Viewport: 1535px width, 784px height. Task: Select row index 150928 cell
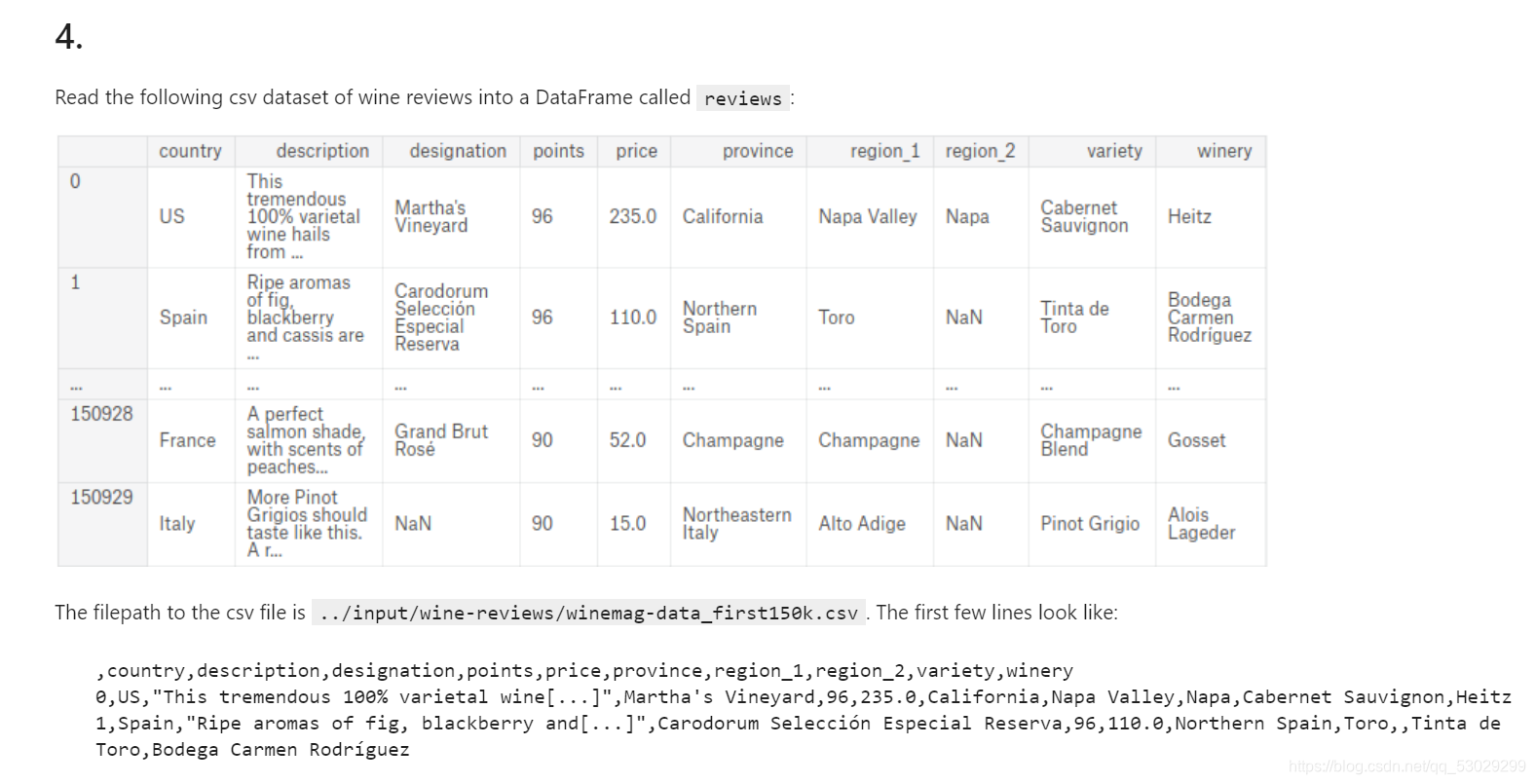[102, 441]
